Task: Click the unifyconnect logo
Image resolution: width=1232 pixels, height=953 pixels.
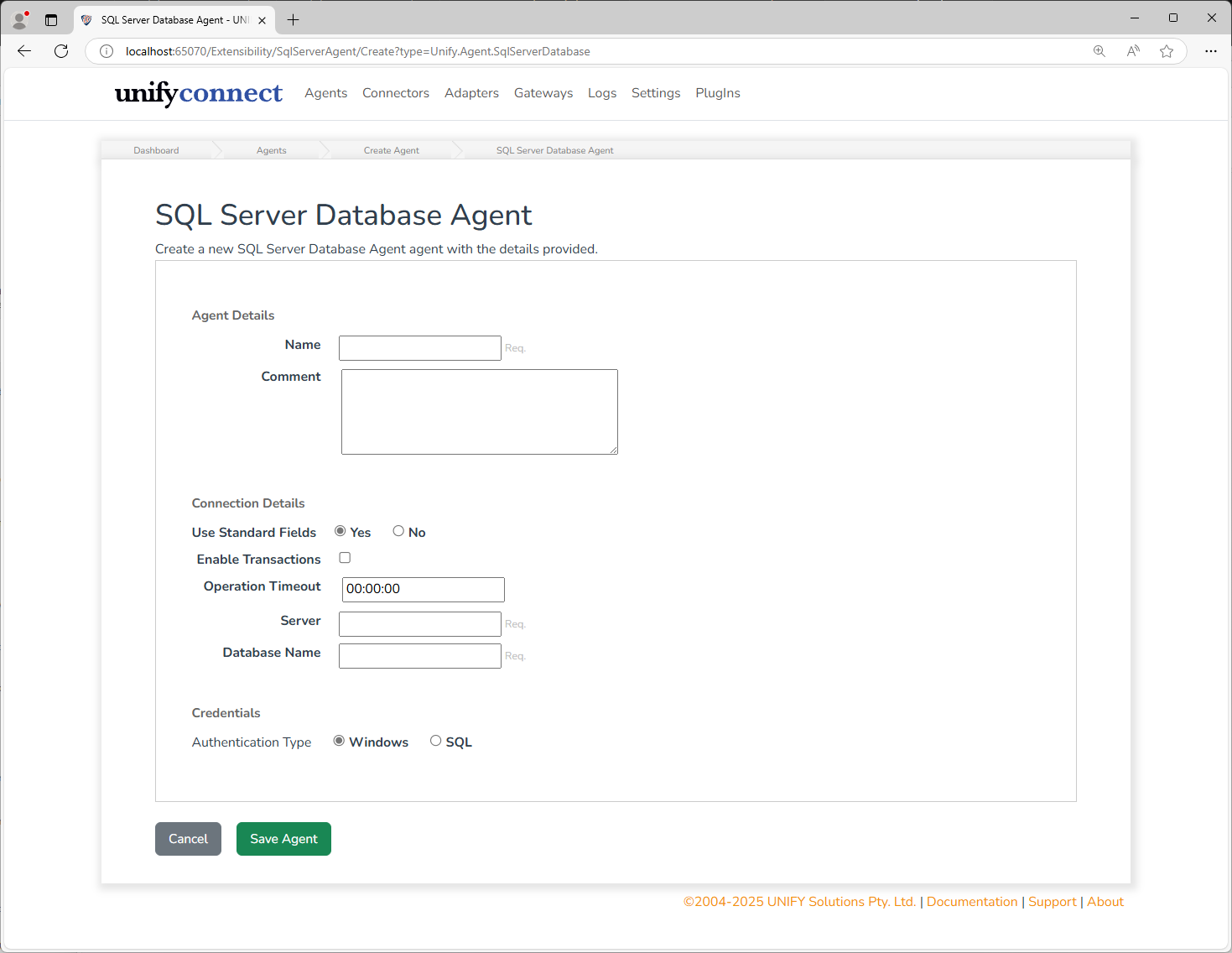Action: tap(199, 93)
